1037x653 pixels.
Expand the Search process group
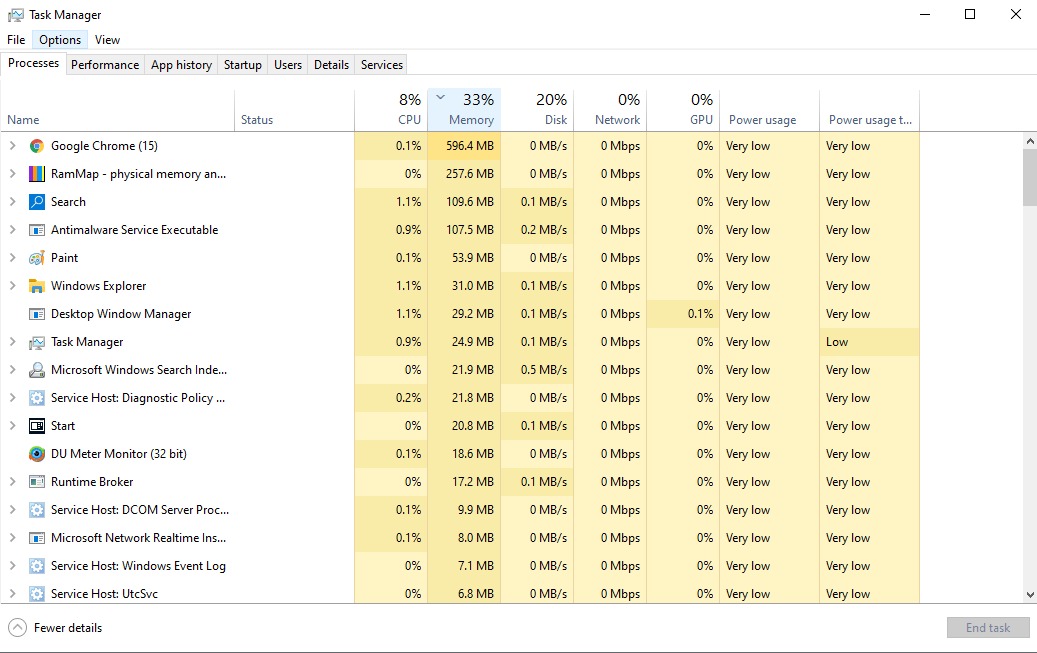13,202
